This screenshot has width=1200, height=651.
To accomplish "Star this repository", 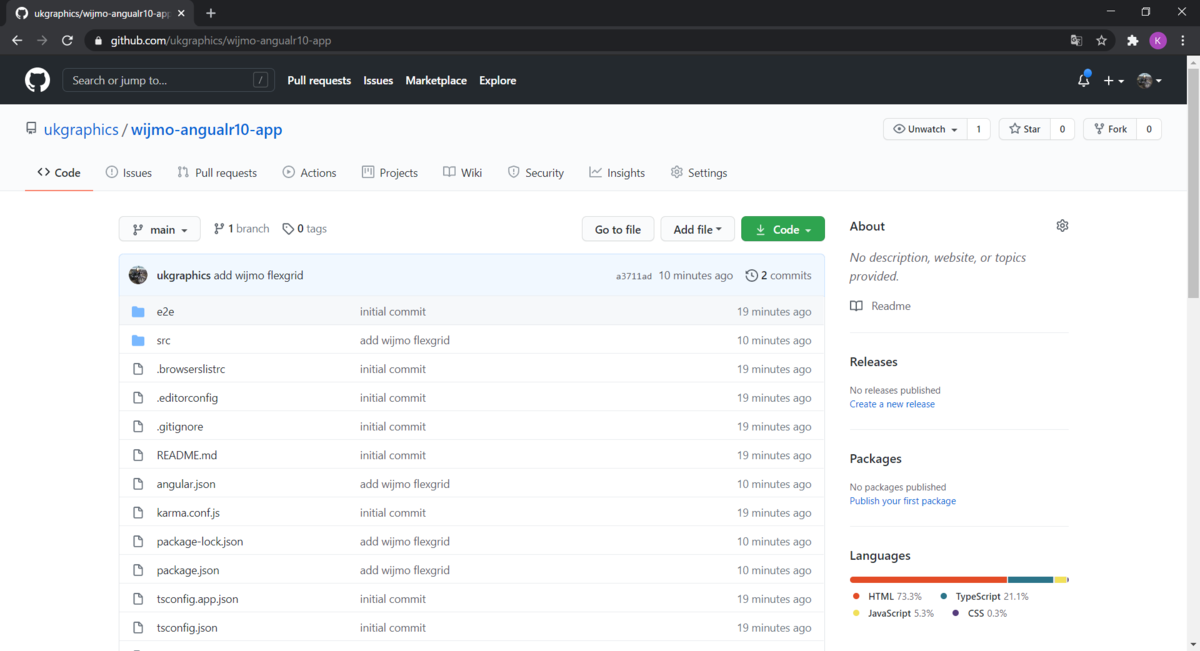I will click(x=1025, y=129).
